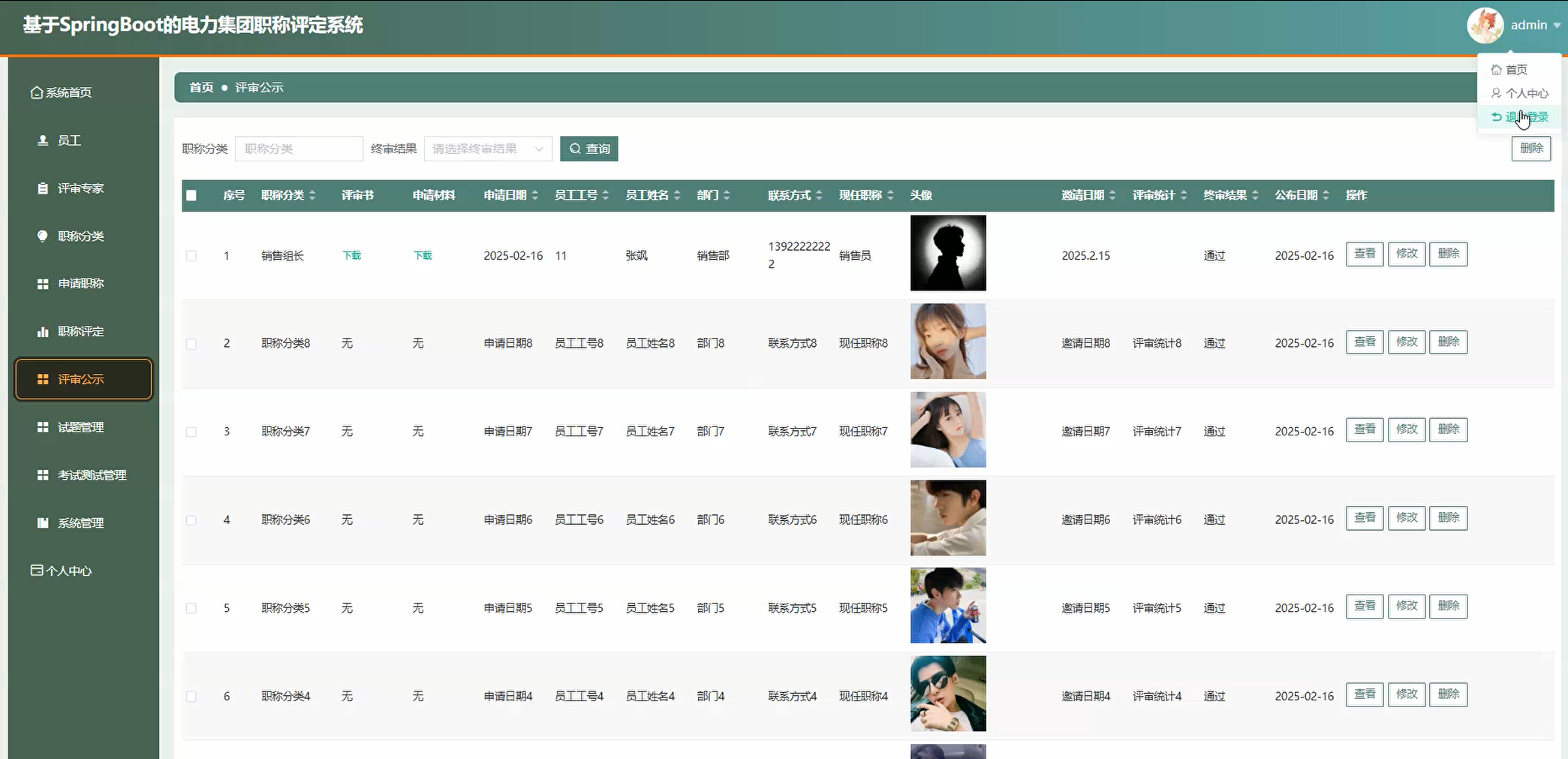Click 删除 for row 4 员工姓名6

click(x=1449, y=518)
